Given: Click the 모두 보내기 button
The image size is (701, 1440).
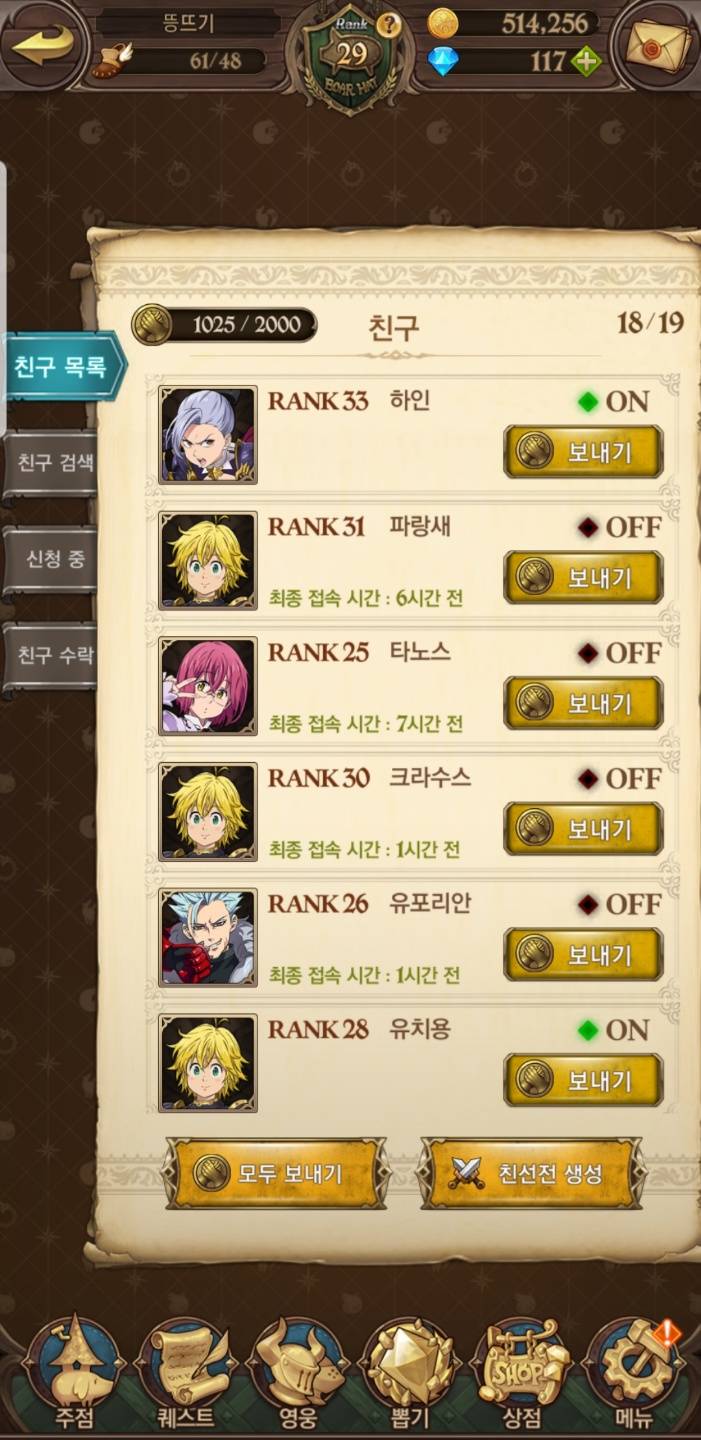Looking at the screenshot, I should 275,1172.
